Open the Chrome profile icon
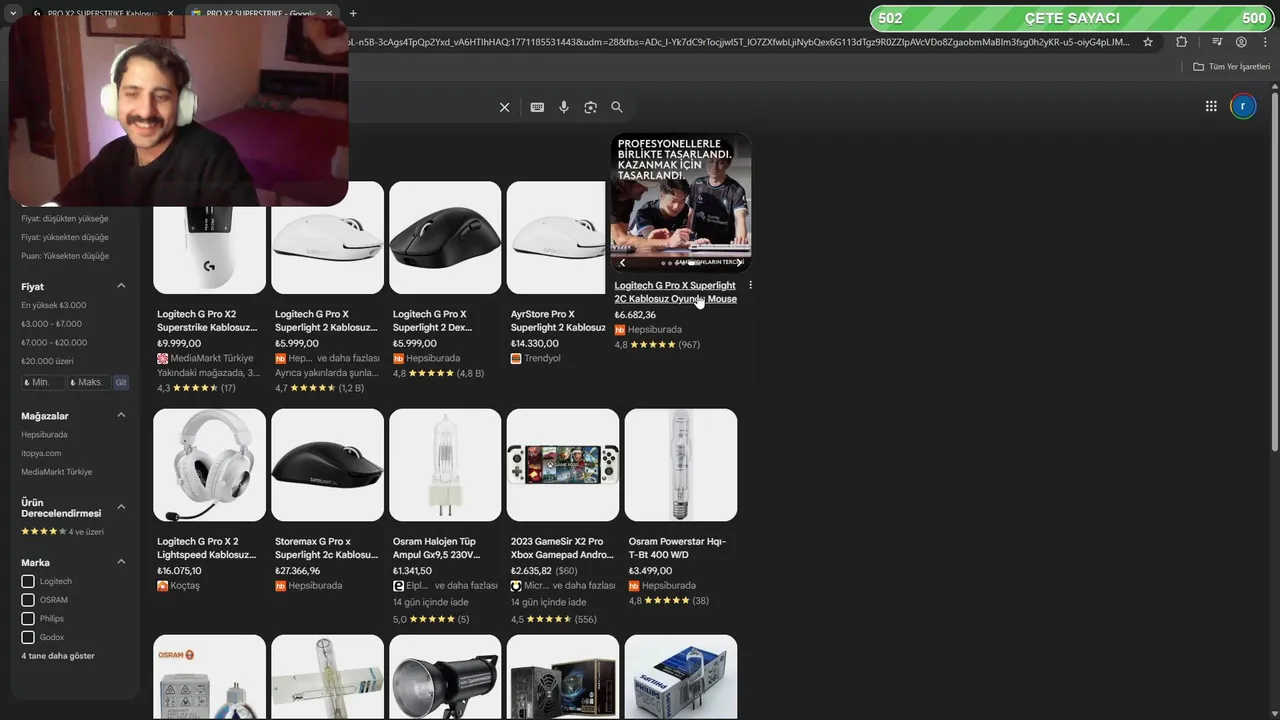 tap(1241, 42)
